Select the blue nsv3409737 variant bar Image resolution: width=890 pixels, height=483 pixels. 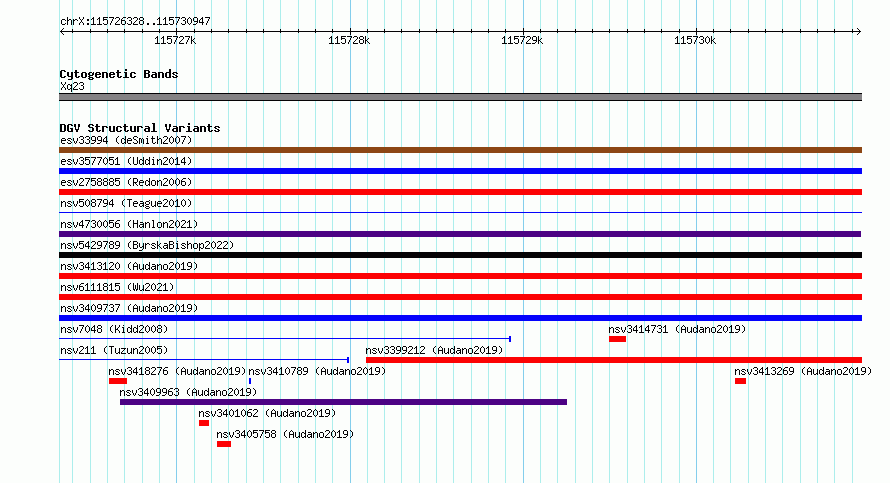click(x=460, y=318)
